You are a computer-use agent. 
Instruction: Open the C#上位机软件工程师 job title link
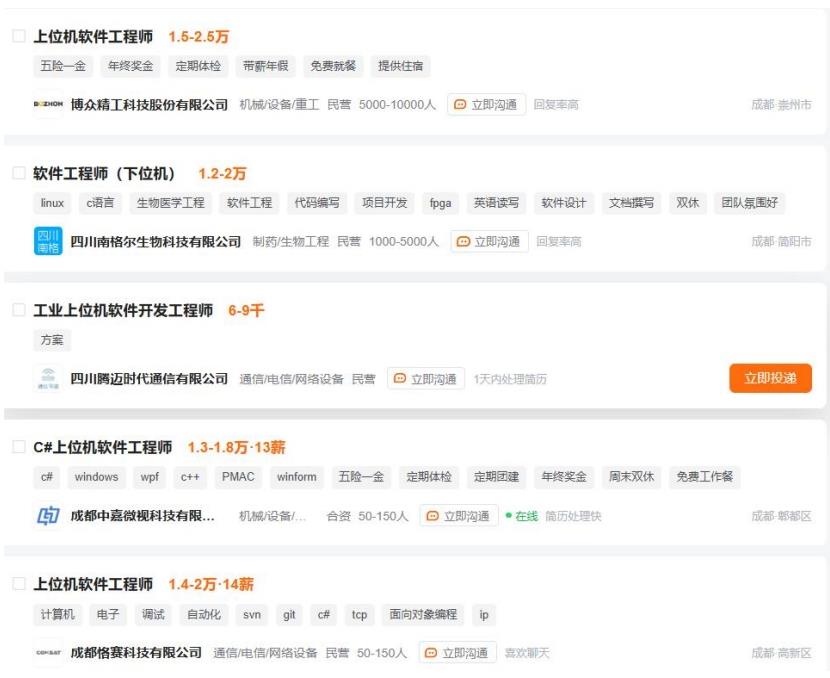tap(103, 447)
